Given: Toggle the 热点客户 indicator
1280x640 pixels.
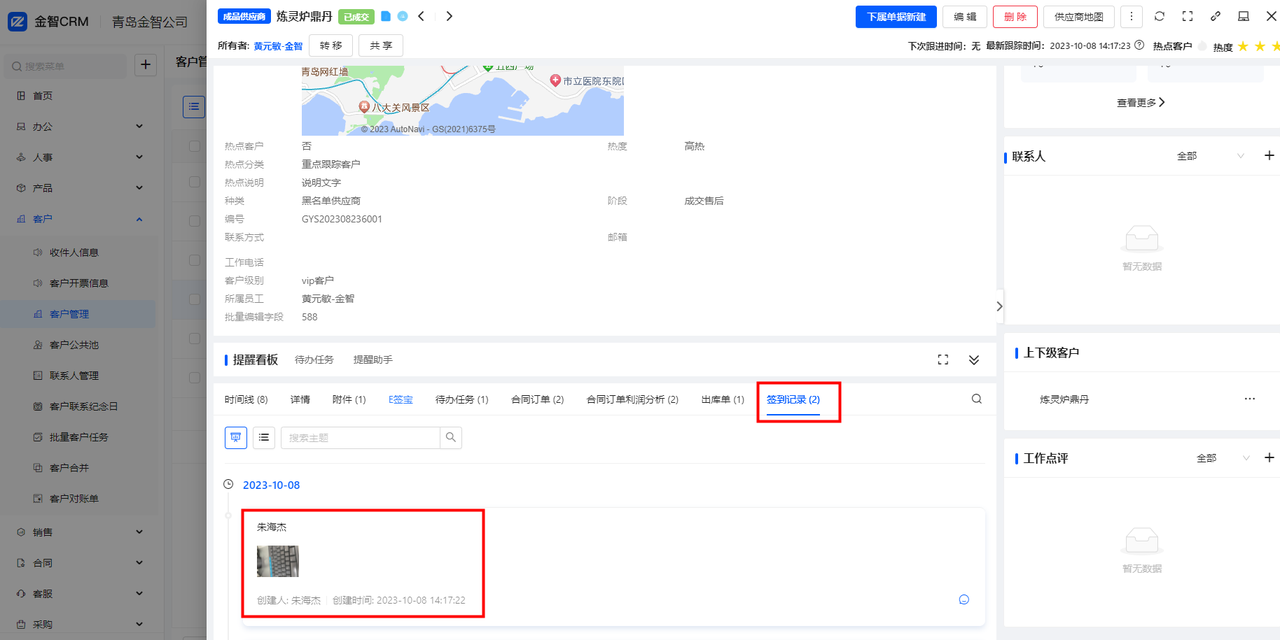Looking at the screenshot, I should (x=1200, y=46).
